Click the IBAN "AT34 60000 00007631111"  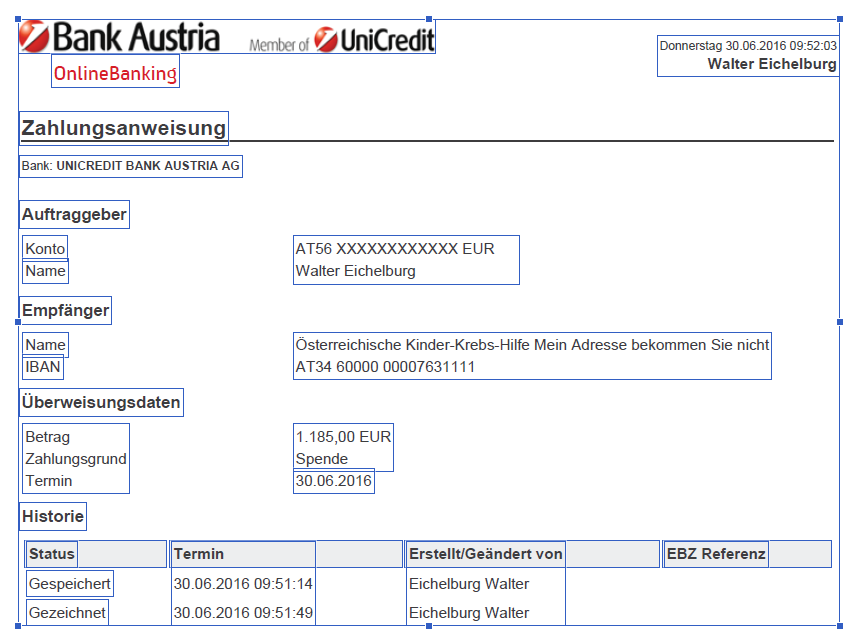click(385, 366)
